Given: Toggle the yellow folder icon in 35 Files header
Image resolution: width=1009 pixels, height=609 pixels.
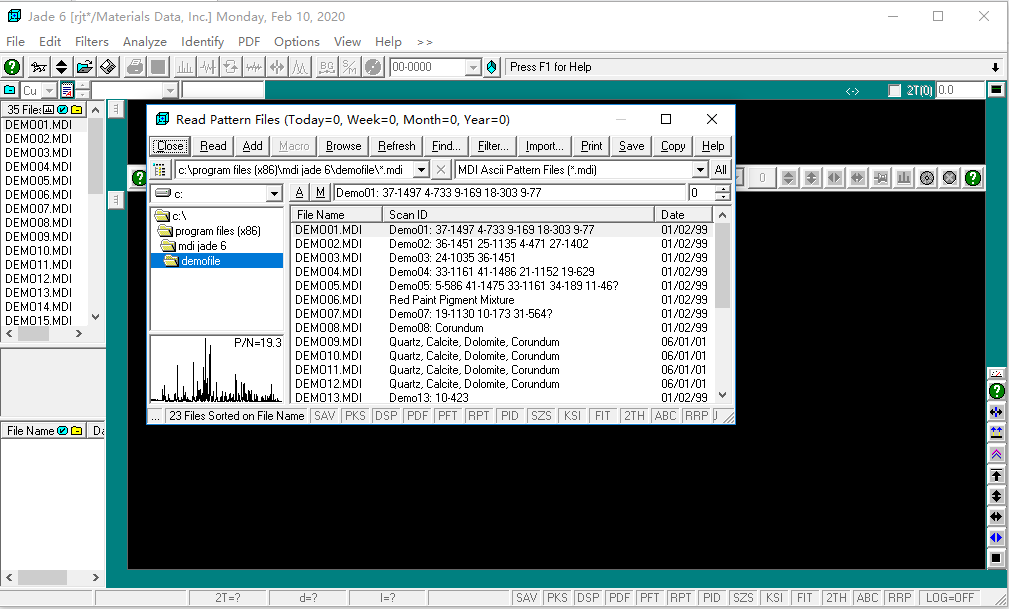Looking at the screenshot, I should (77, 110).
